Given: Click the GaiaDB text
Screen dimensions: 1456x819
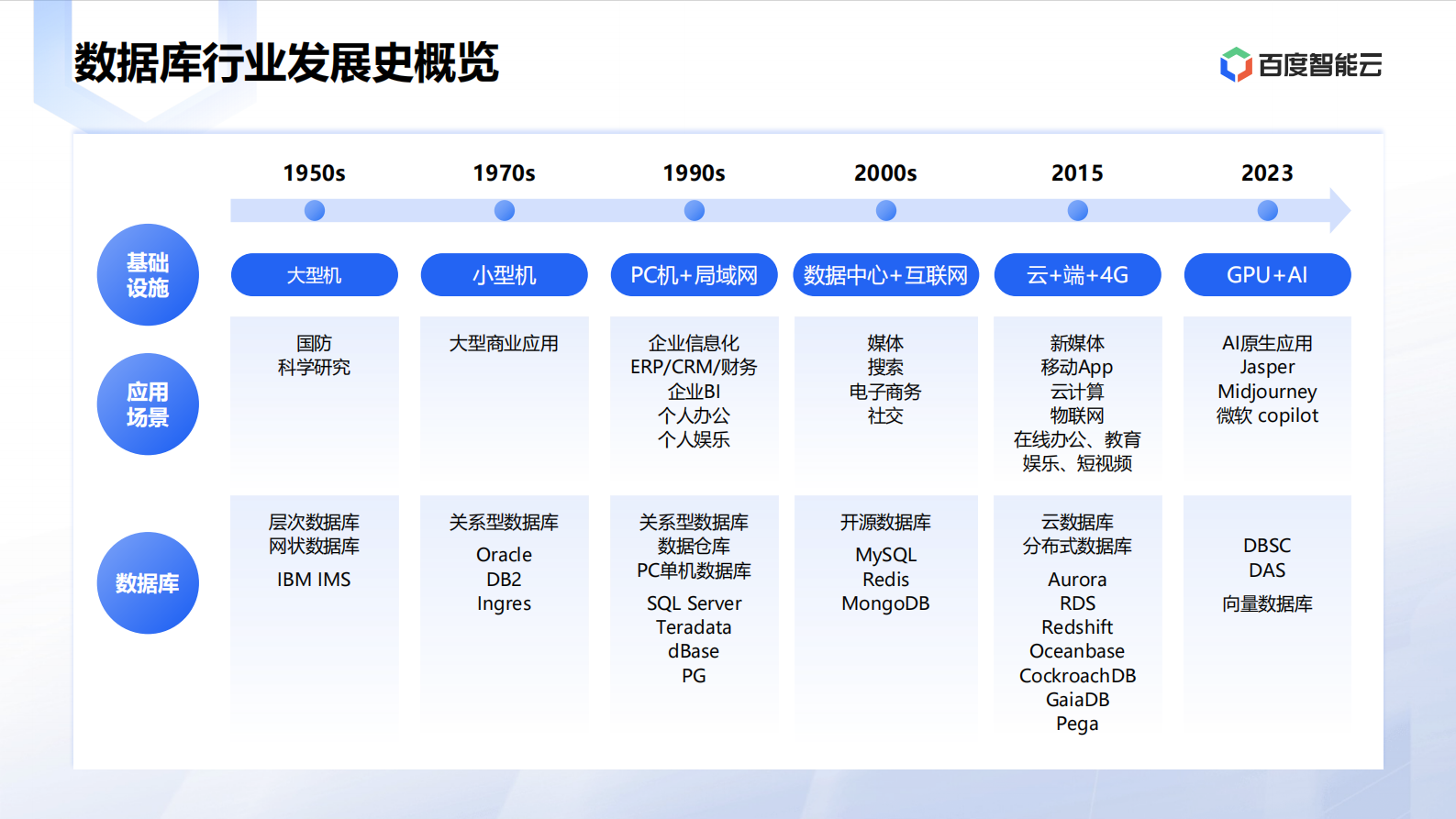Looking at the screenshot, I should pos(1078,700).
